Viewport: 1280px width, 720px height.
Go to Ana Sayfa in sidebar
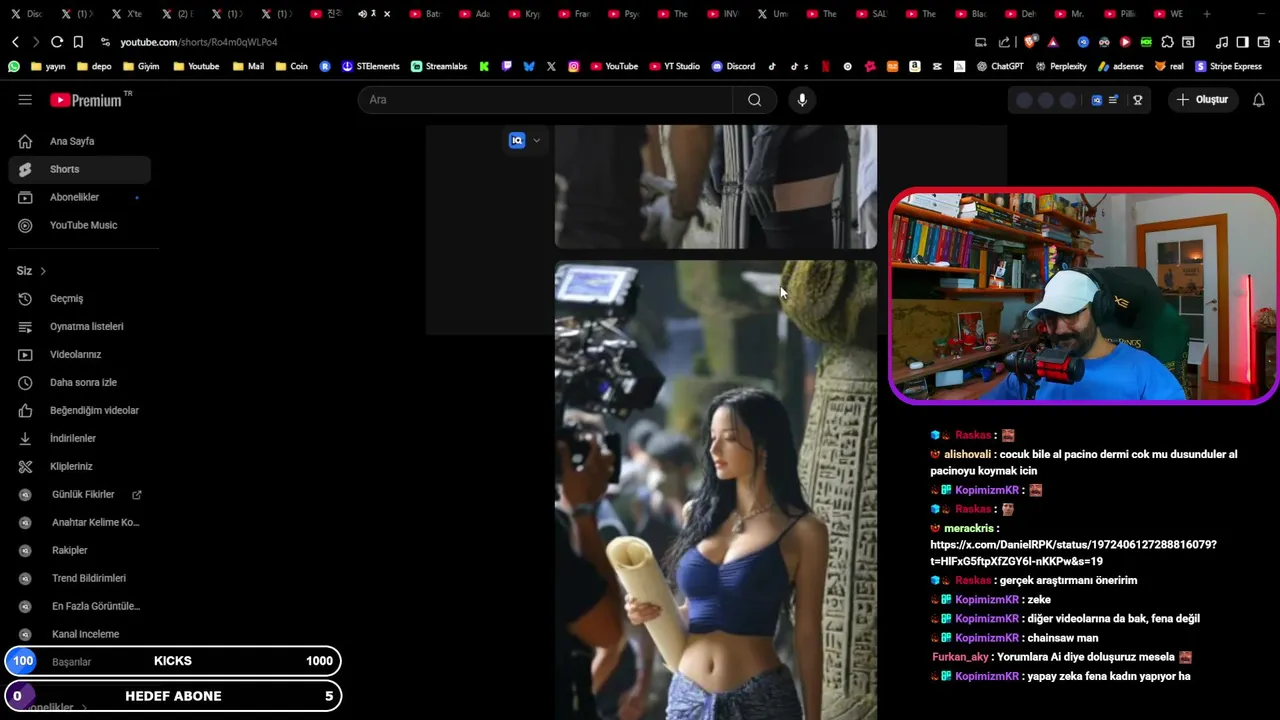80,141
